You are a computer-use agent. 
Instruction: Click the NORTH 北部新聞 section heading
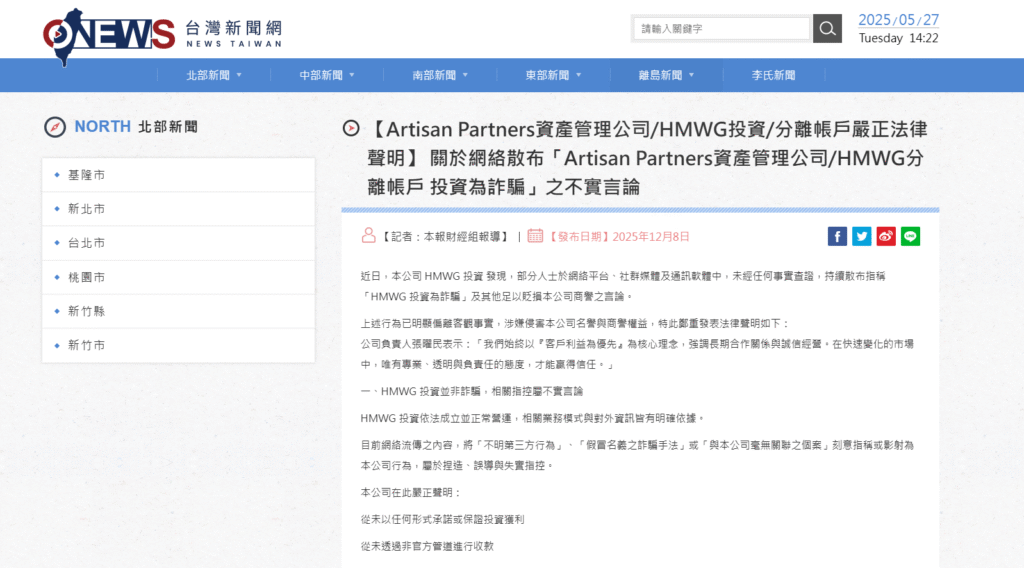136,127
